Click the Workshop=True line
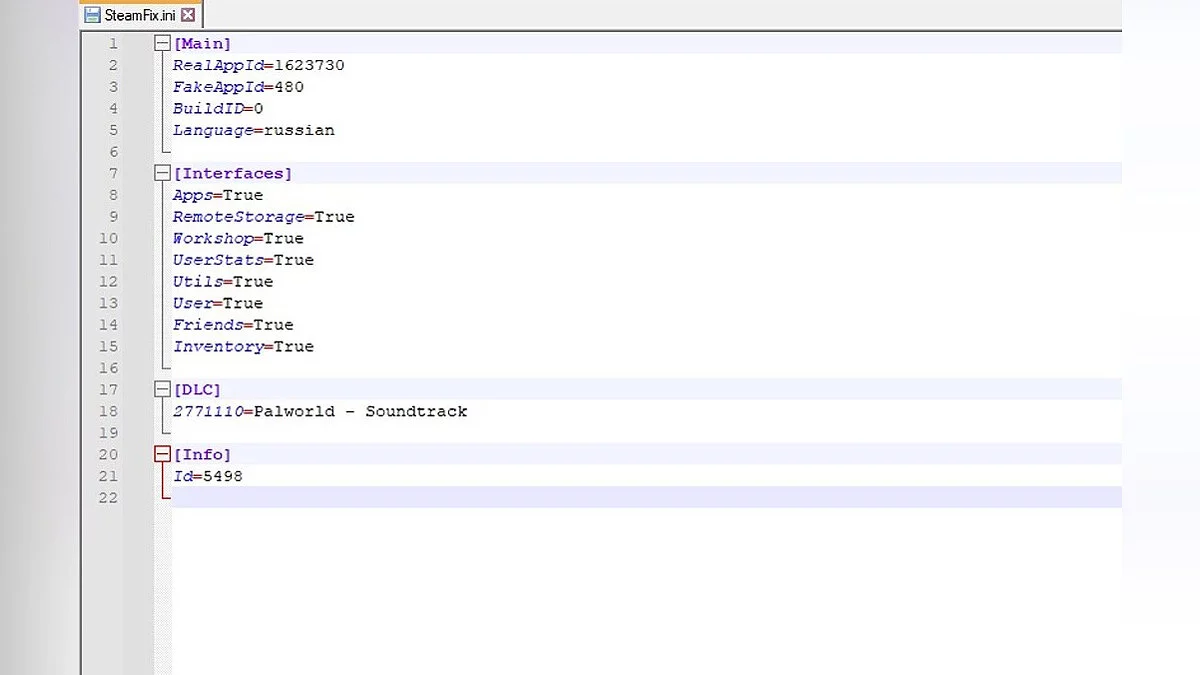This screenshot has height=675, width=1200. click(238, 239)
